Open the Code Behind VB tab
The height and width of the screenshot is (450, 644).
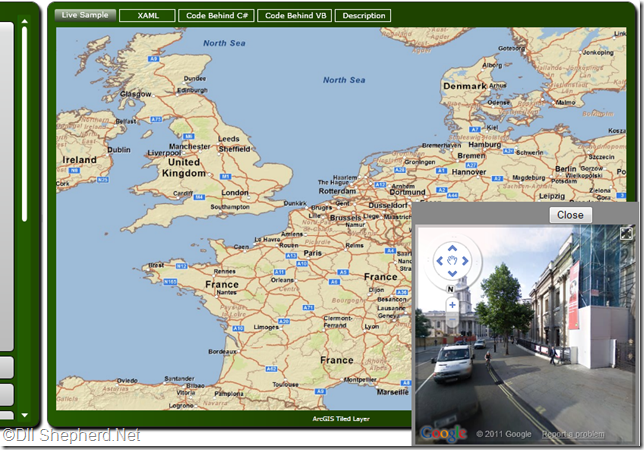[295, 16]
